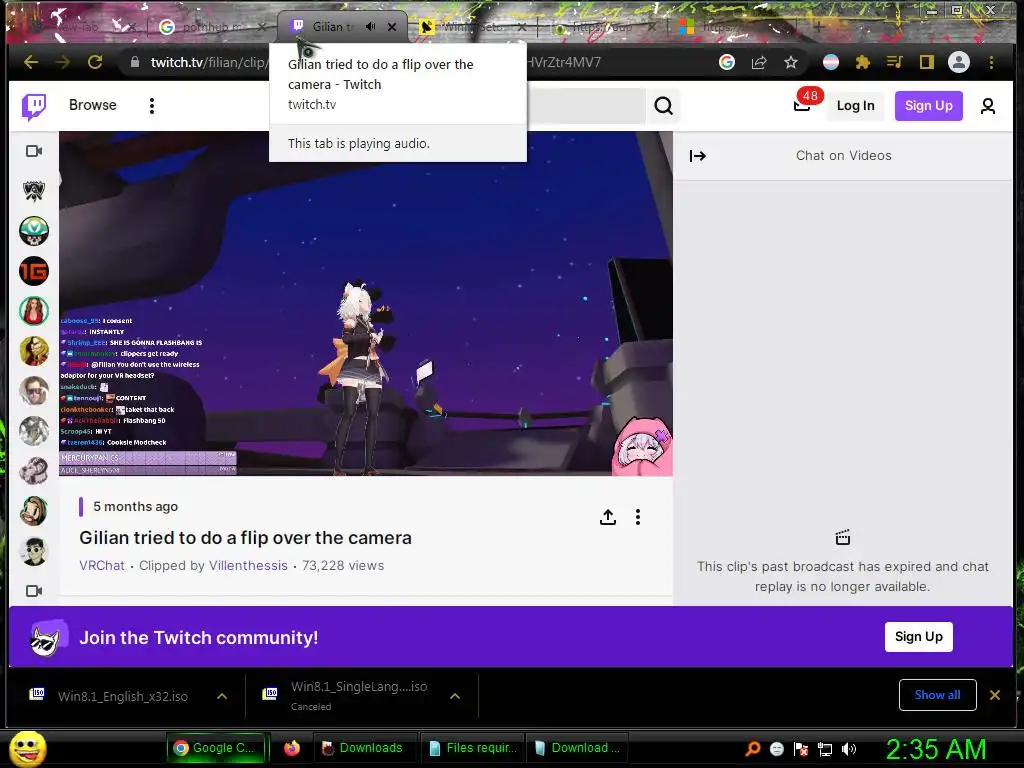Mute the Gilian tab via speaker icon
Image resolution: width=1024 pixels, height=768 pixels.
click(370, 27)
